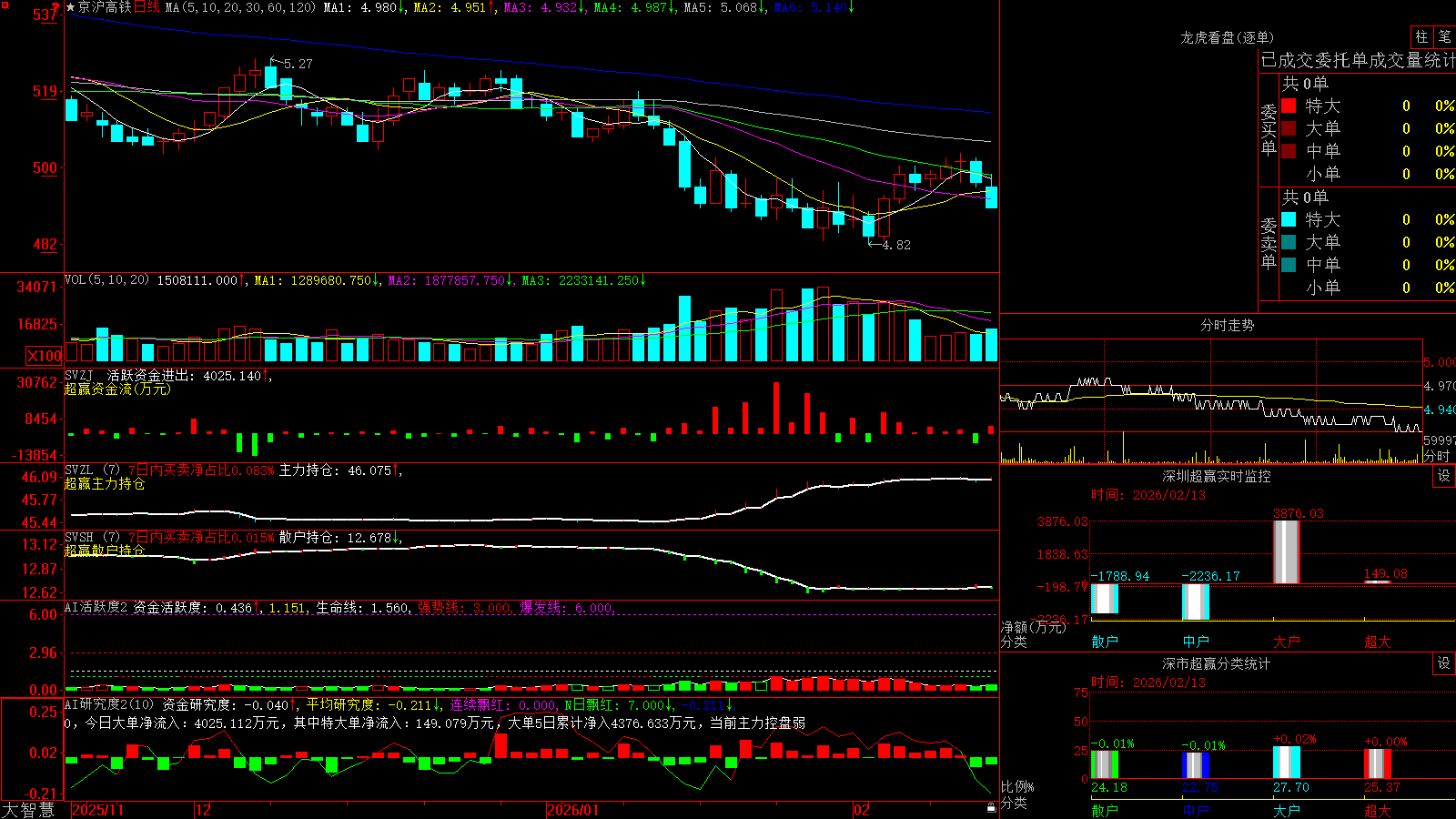Click the 5.27 high price annotation
Viewport: 1456px width, 819px height.
(298, 64)
